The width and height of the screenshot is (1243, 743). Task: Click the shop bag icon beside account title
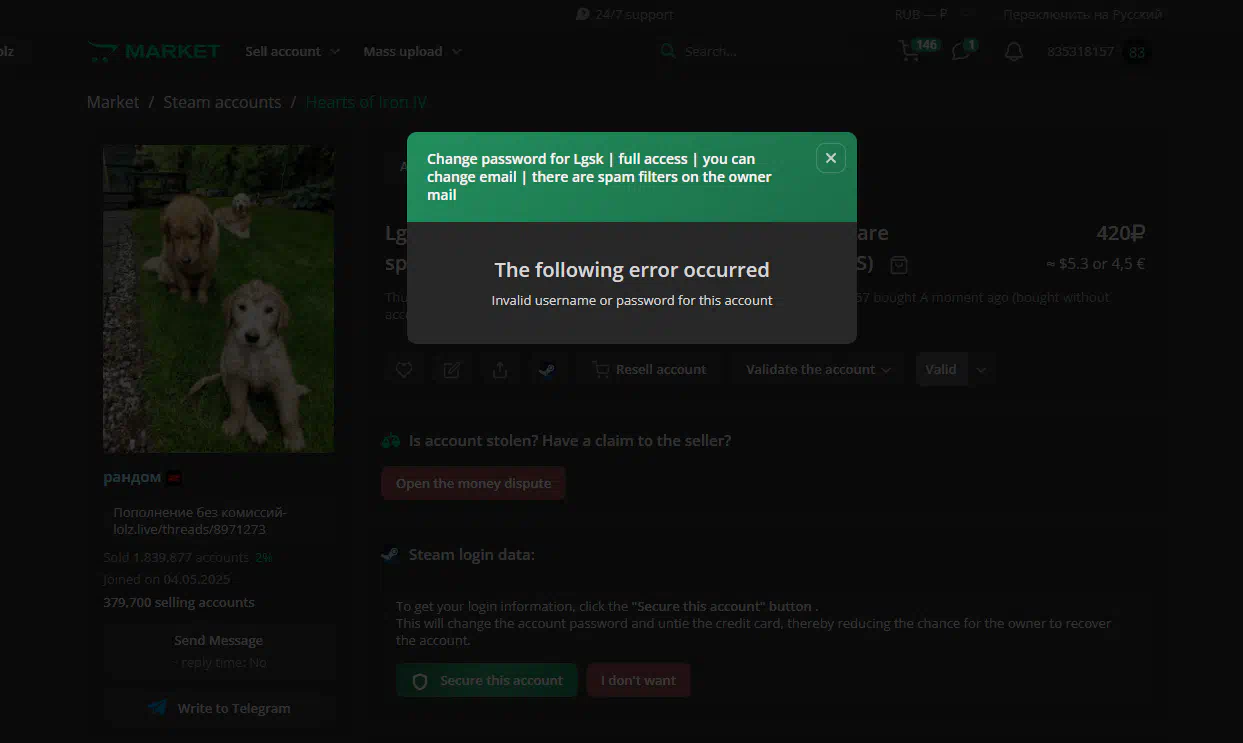(x=899, y=265)
